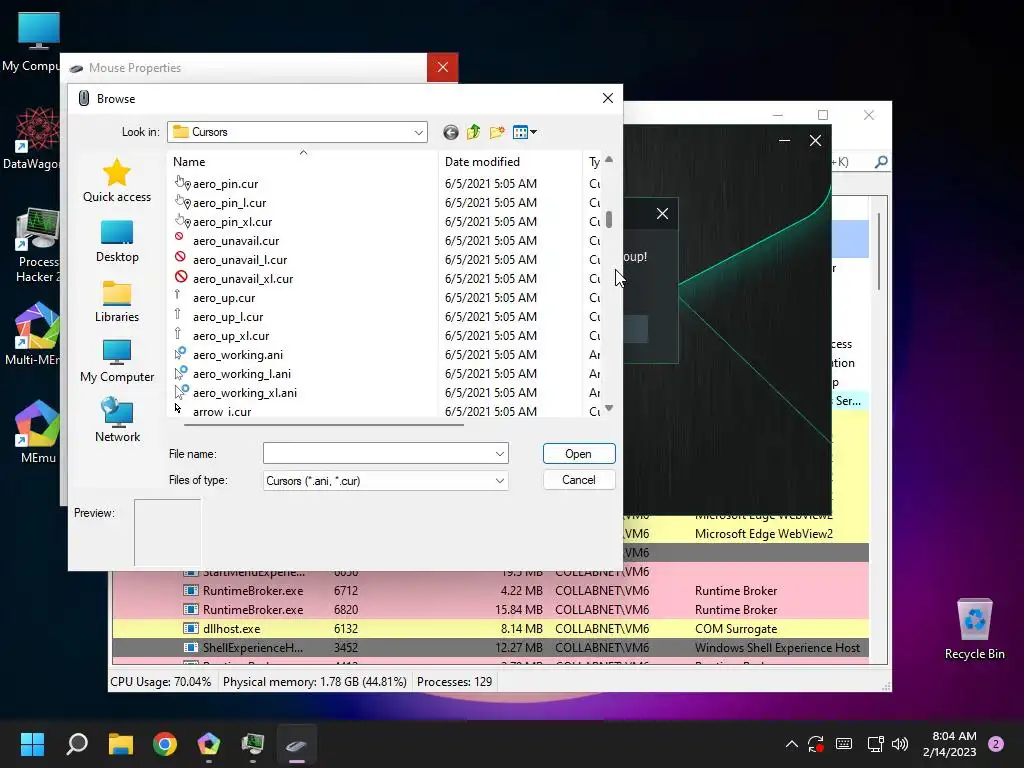The height and width of the screenshot is (768, 1024).
Task: Select aero_up_xl.cur file name
Action: tap(231, 336)
